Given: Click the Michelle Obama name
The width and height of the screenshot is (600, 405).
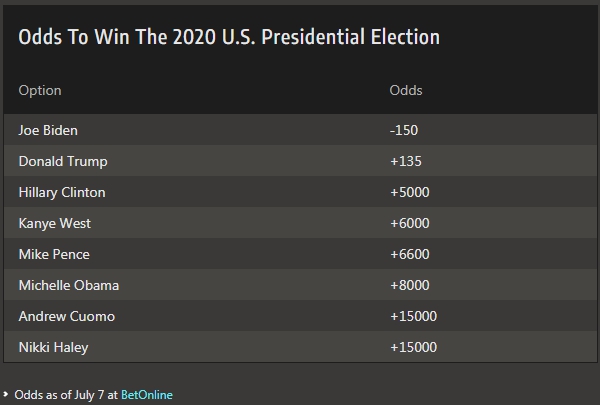Looking at the screenshot, I should pos(69,285).
